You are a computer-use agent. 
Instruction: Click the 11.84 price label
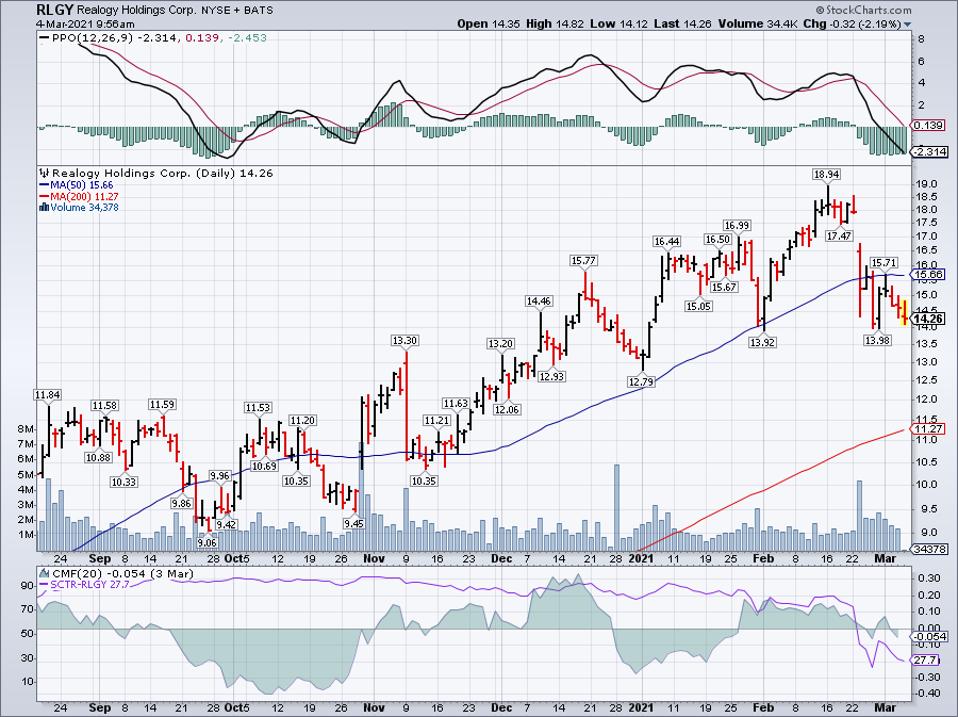(x=48, y=395)
